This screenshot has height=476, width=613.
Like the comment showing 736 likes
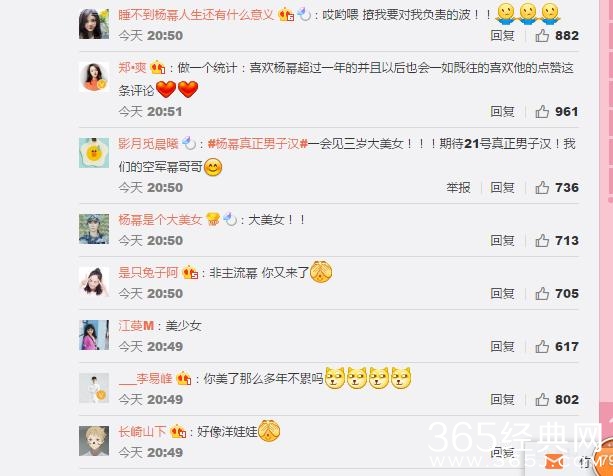click(x=542, y=188)
